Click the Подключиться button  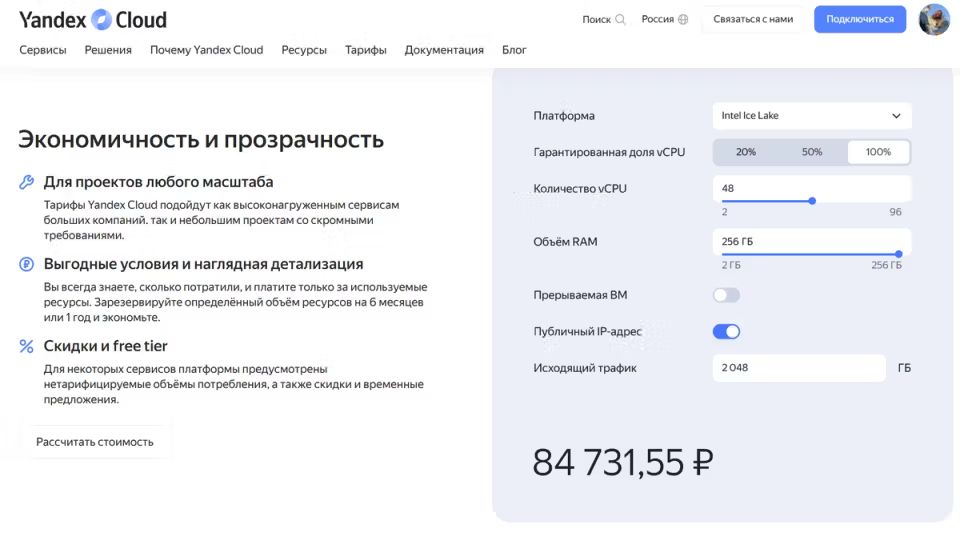click(x=860, y=19)
